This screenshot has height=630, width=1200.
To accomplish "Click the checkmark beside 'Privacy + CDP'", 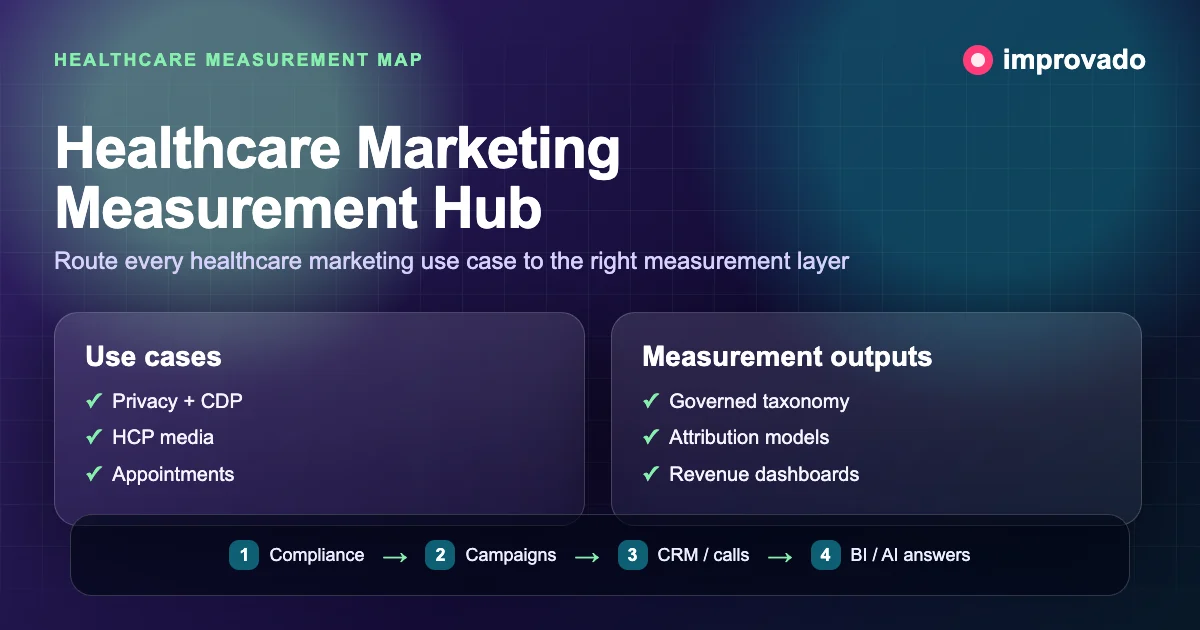I will point(94,401).
